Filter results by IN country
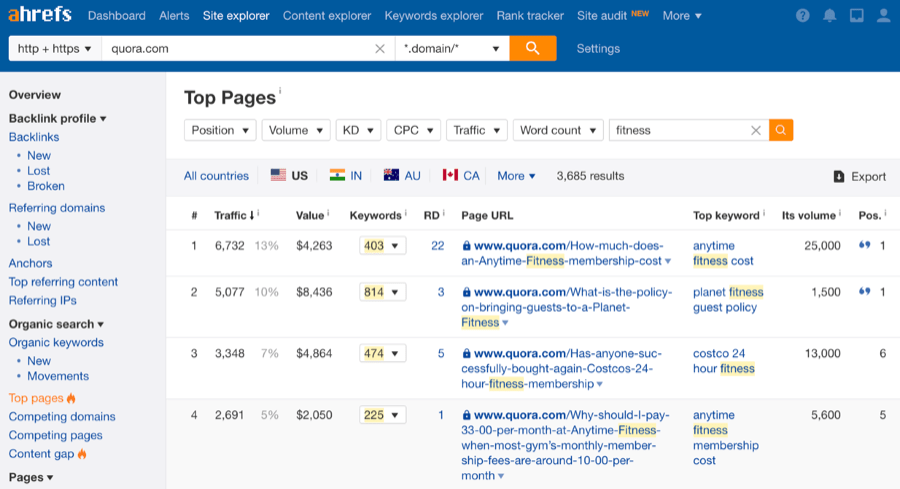900x489 pixels. pyautogui.click(x=346, y=176)
